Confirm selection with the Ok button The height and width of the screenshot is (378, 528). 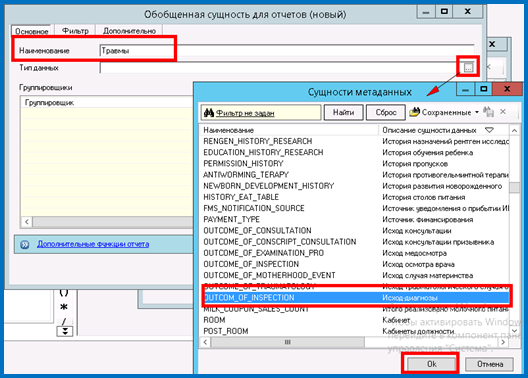point(431,364)
